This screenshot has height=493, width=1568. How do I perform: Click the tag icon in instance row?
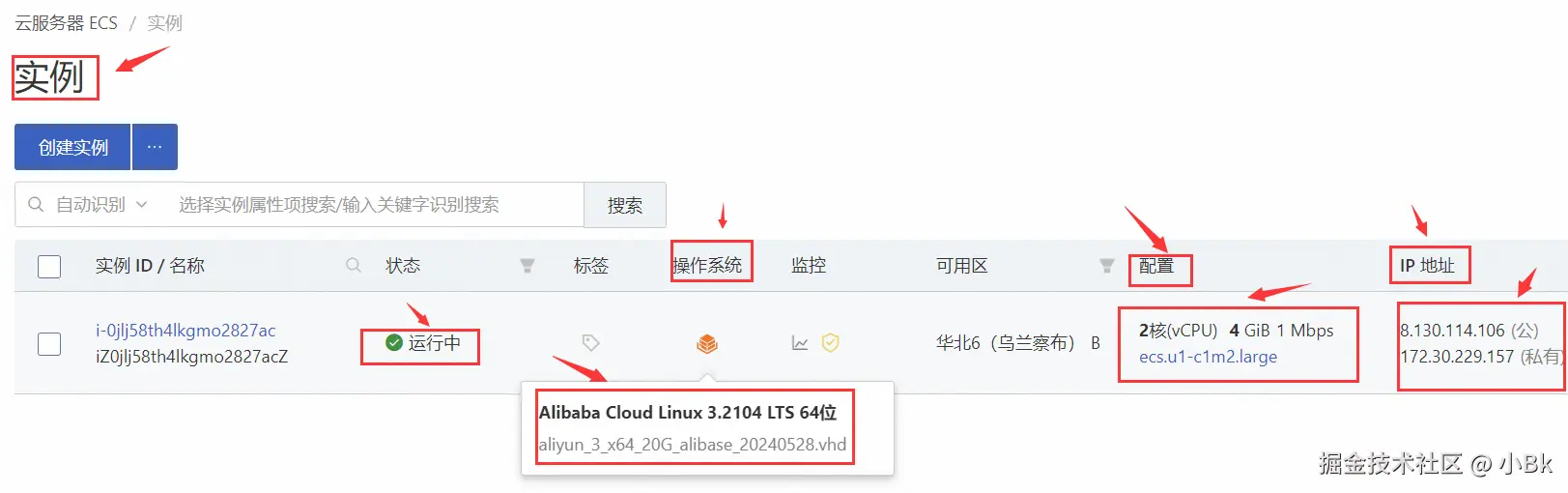pyautogui.click(x=591, y=343)
